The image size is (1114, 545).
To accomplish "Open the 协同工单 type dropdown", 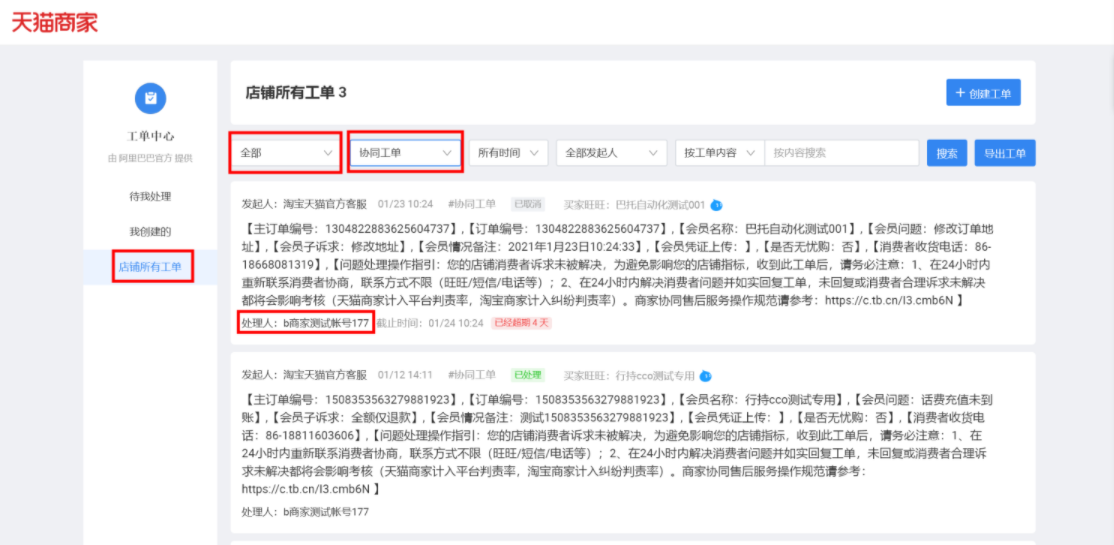I will (x=405, y=153).
